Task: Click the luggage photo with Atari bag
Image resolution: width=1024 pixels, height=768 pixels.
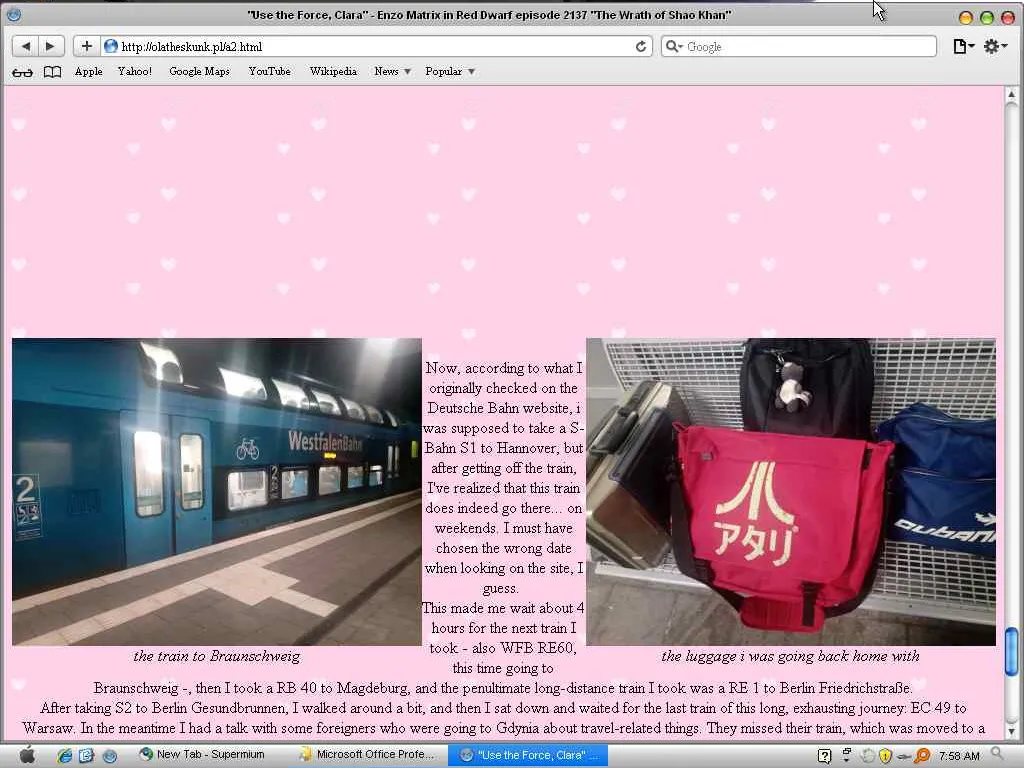Action: (791, 492)
